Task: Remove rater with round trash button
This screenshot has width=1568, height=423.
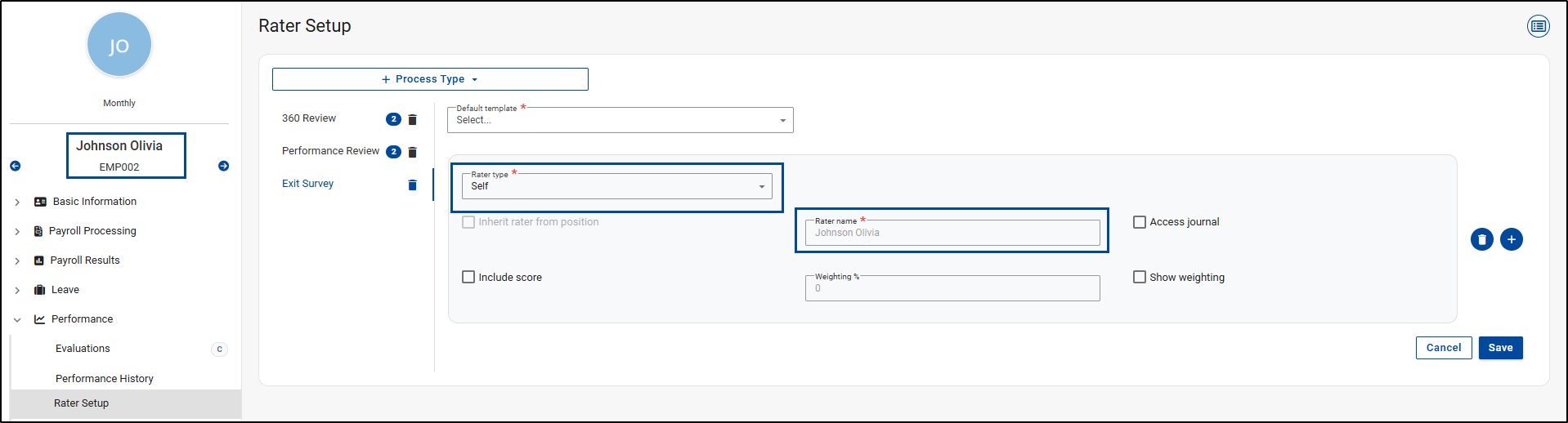Action: click(1481, 239)
